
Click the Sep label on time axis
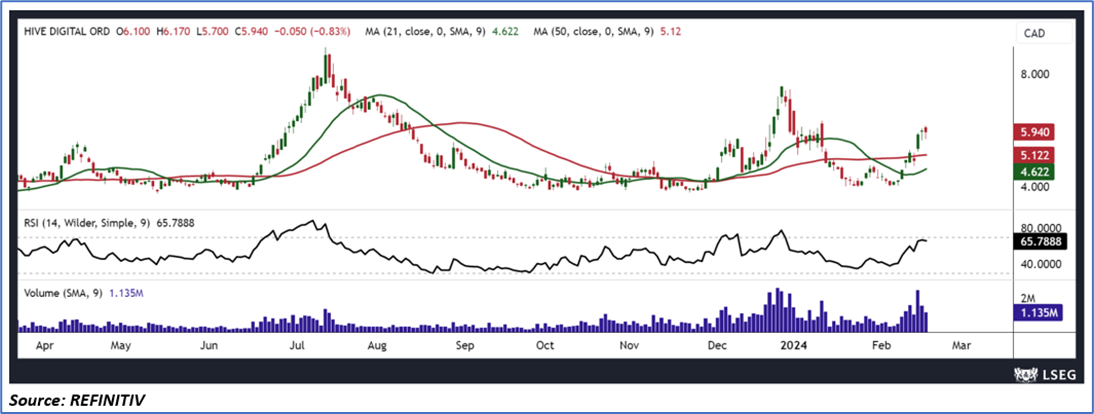(x=465, y=345)
